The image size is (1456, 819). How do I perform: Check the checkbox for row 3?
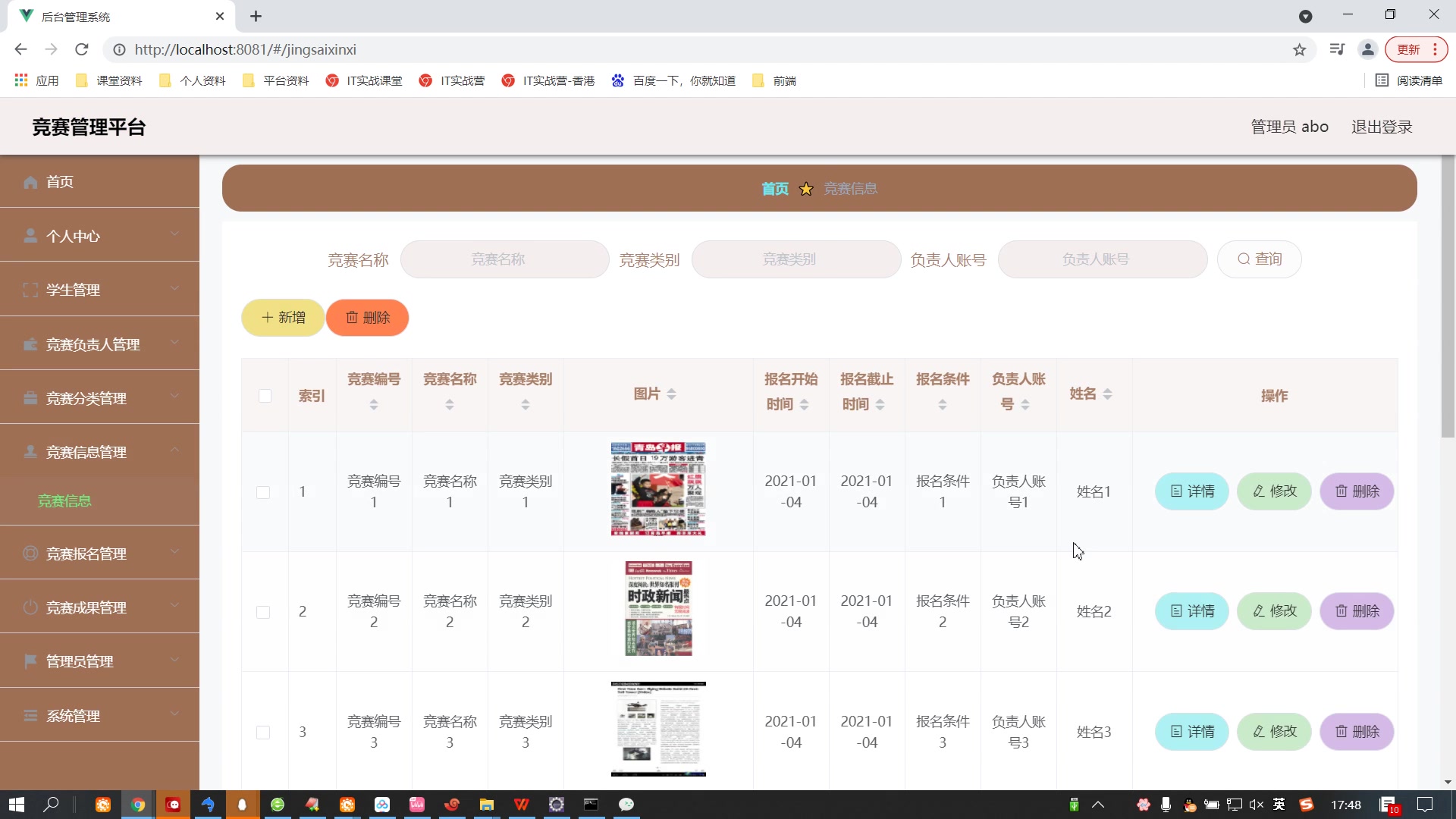(x=264, y=733)
